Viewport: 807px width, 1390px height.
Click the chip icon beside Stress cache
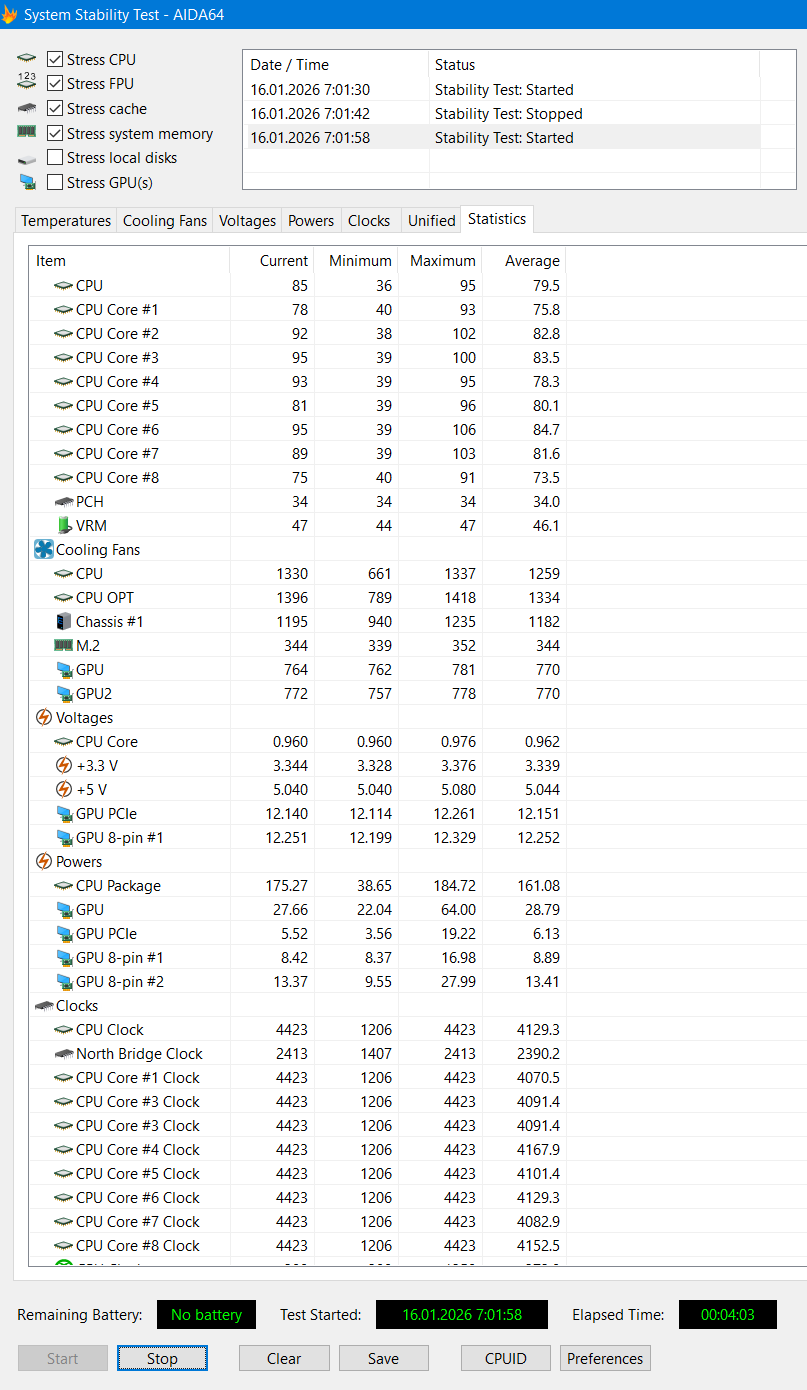(27, 109)
